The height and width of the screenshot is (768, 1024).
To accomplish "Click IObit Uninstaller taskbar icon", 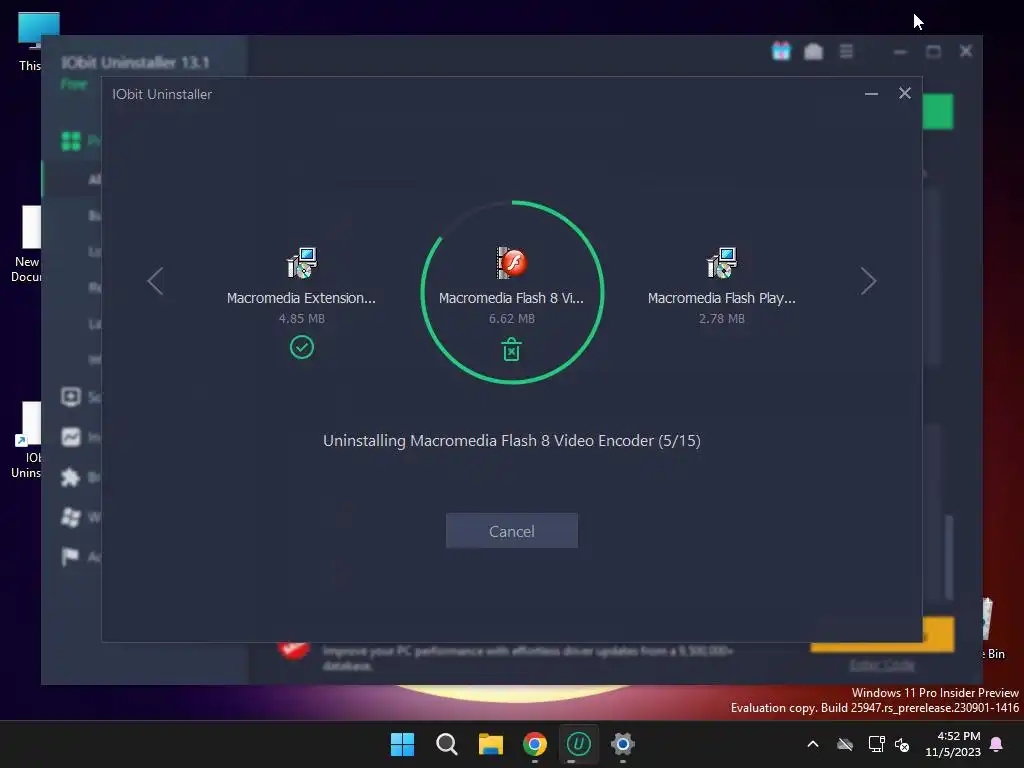I will coord(579,744).
